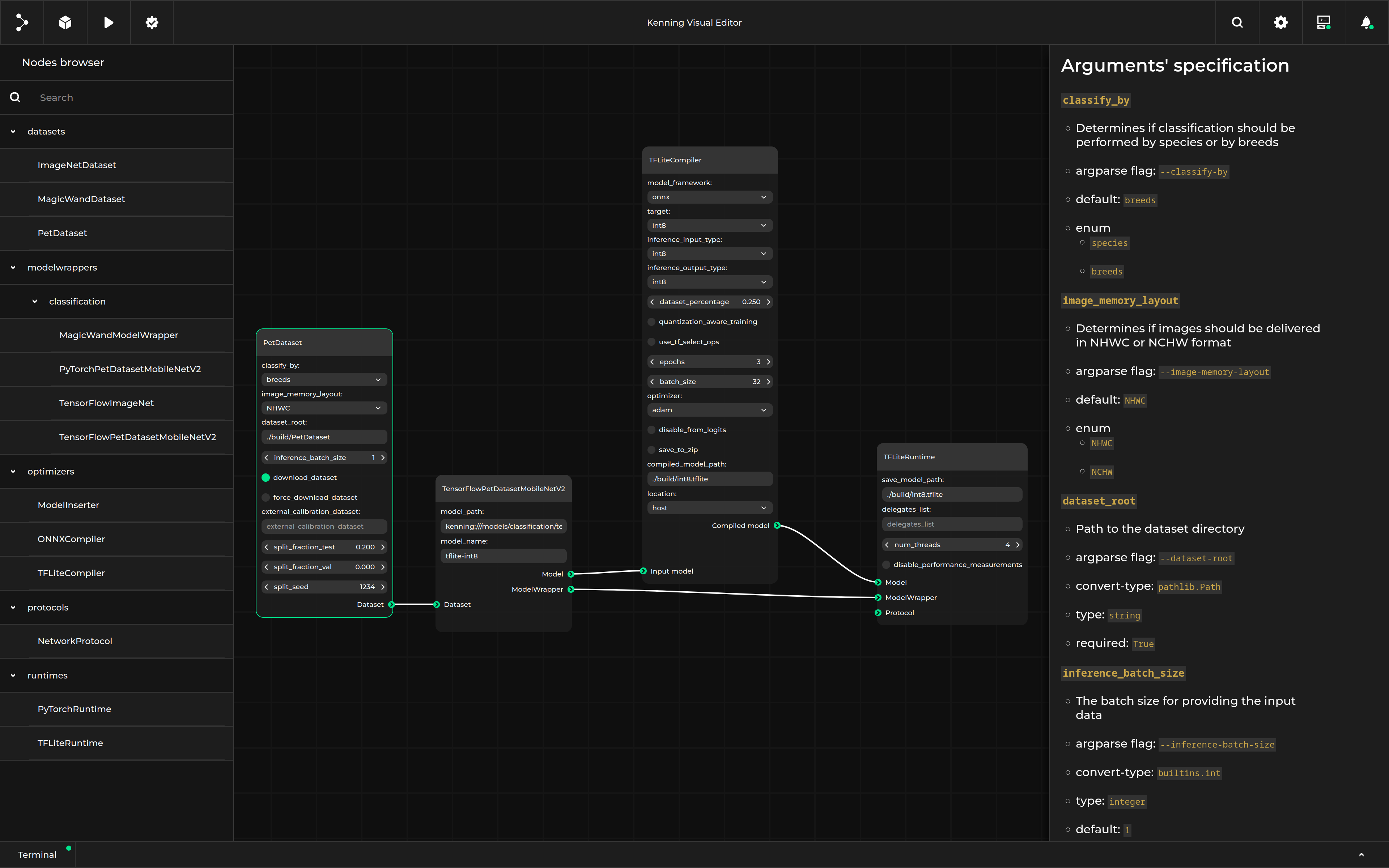Viewport: 1389px width, 868px height.
Task: Open the model_framework dropdown in TFLiteCompiler
Action: pyautogui.click(x=710, y=196)
